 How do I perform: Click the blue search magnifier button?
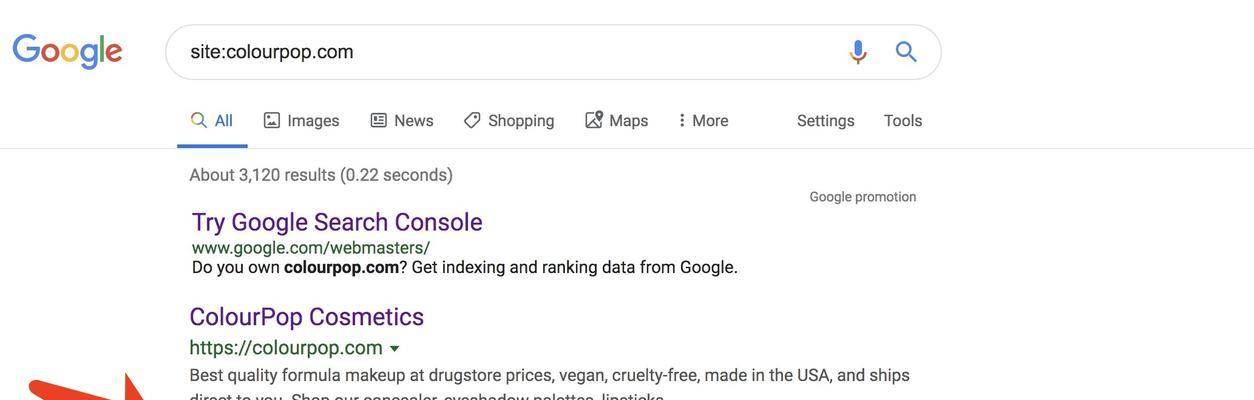906,52
